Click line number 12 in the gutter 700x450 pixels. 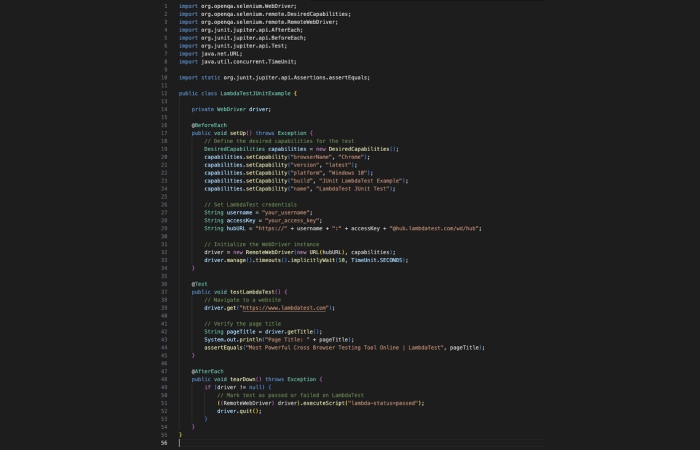[x=164, y=93]
